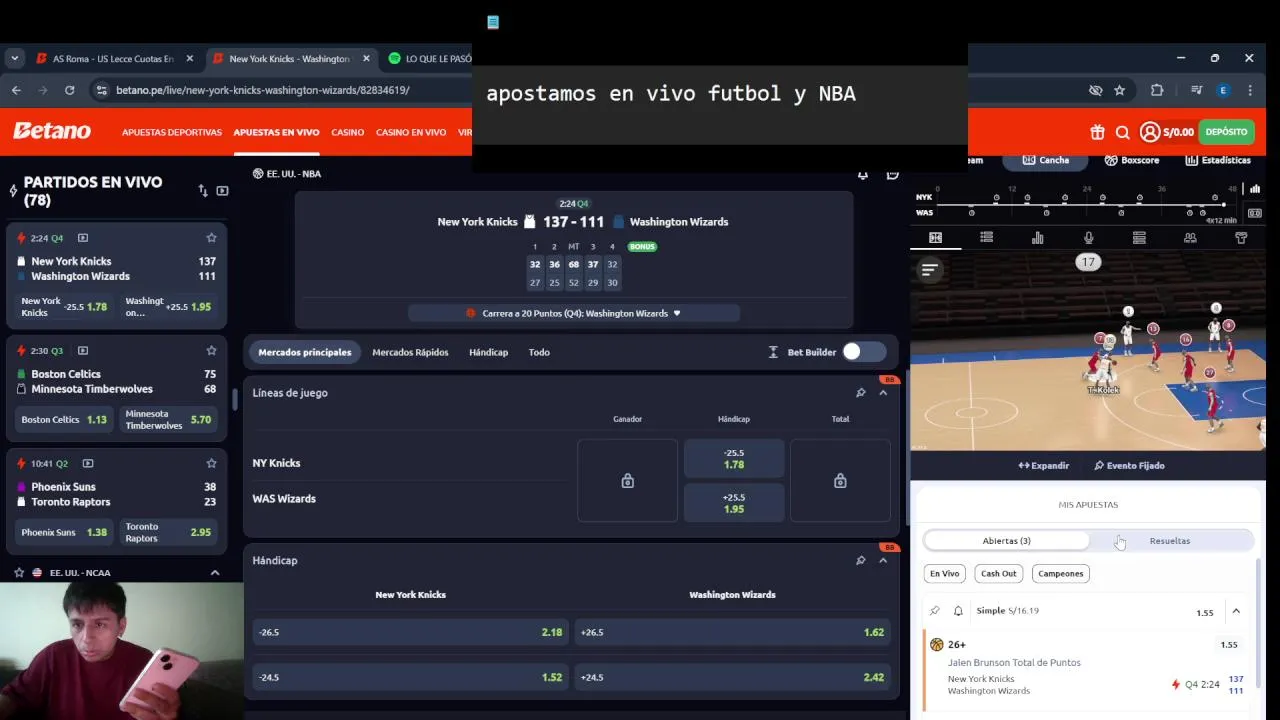
Task: Select Minnesota Timberwolves 5.70 odds
Action: 167,420
